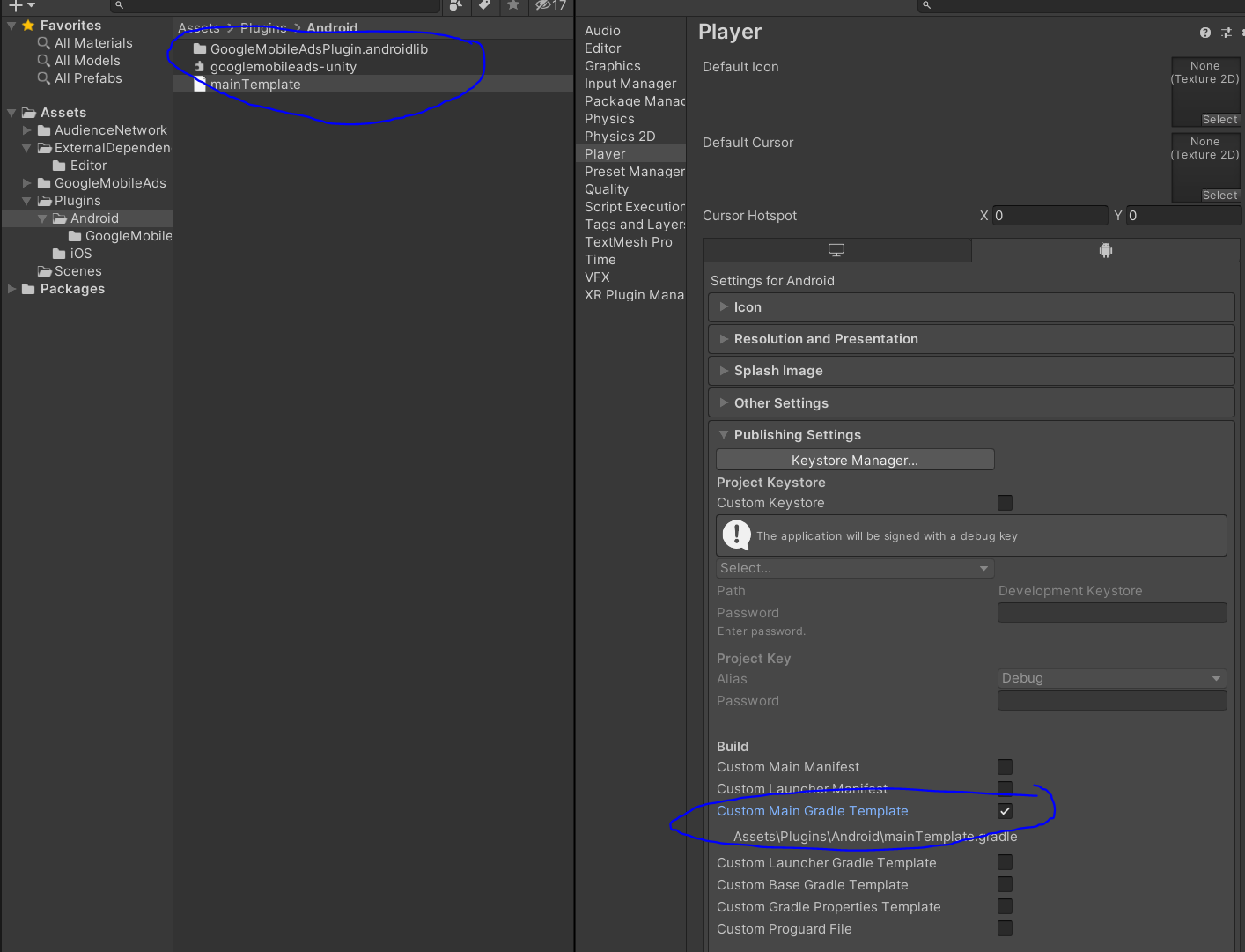Open Editor project settings

click(x=602, y=48)
